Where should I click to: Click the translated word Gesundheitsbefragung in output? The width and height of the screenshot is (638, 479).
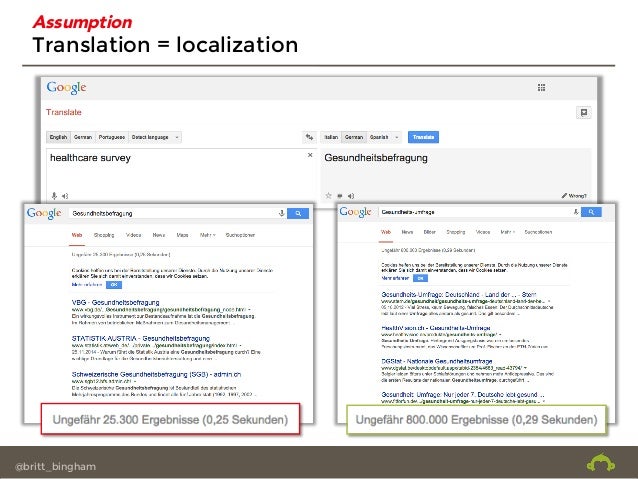pos(376,158)
